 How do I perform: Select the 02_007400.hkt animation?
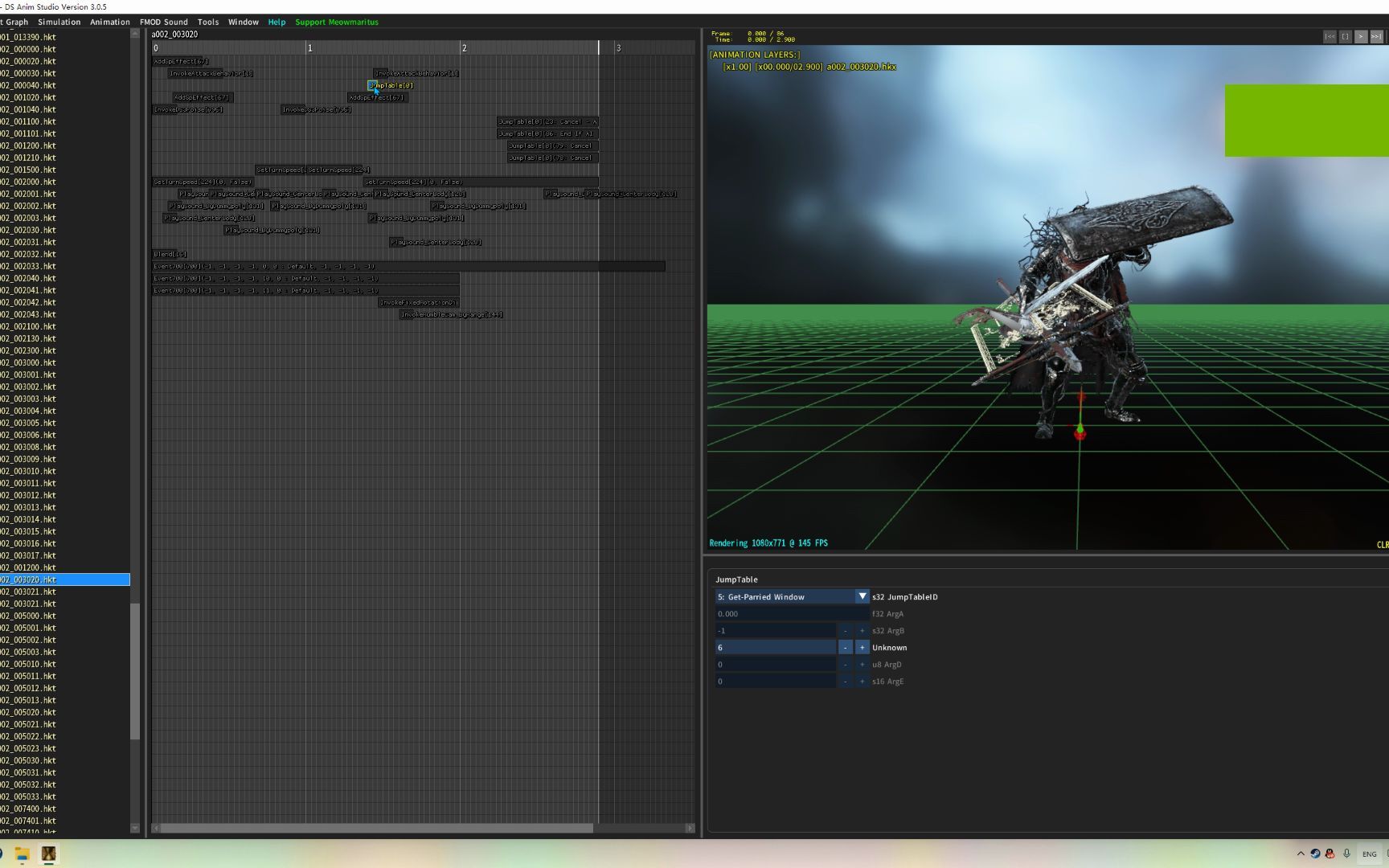pyautogui.click(x=28, y=809)
